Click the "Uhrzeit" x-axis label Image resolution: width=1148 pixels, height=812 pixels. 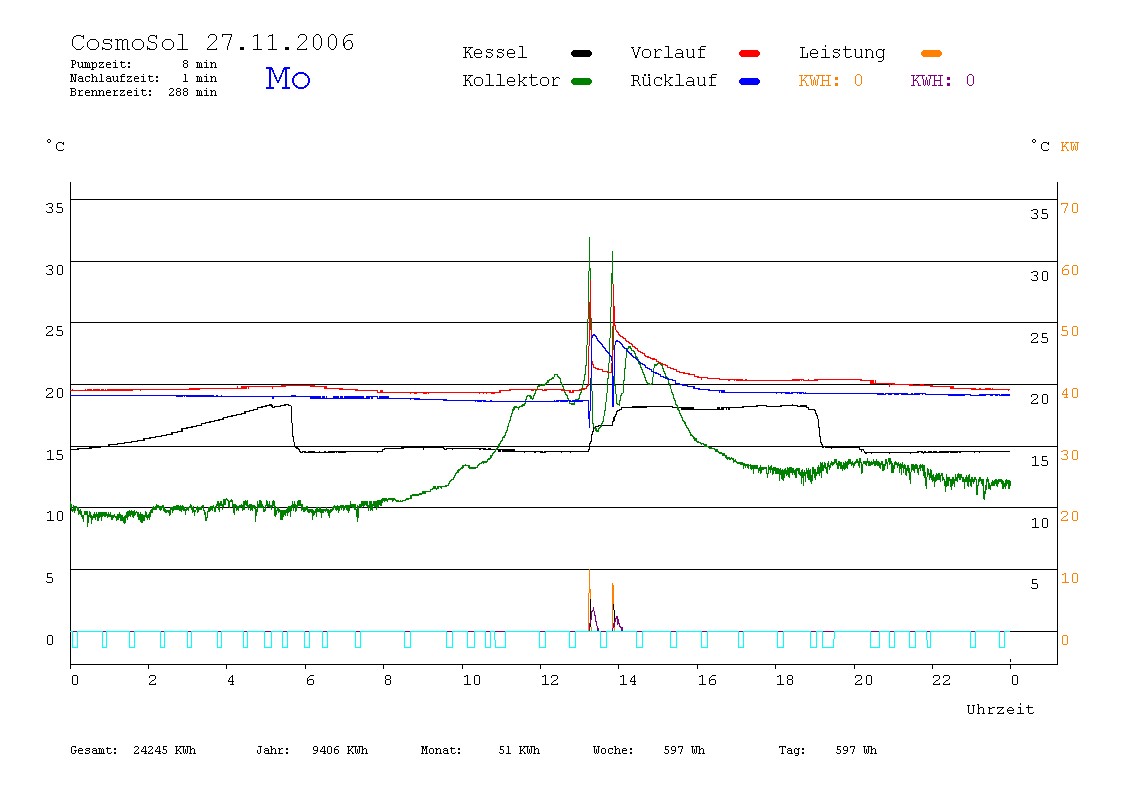click(1000, 709)
